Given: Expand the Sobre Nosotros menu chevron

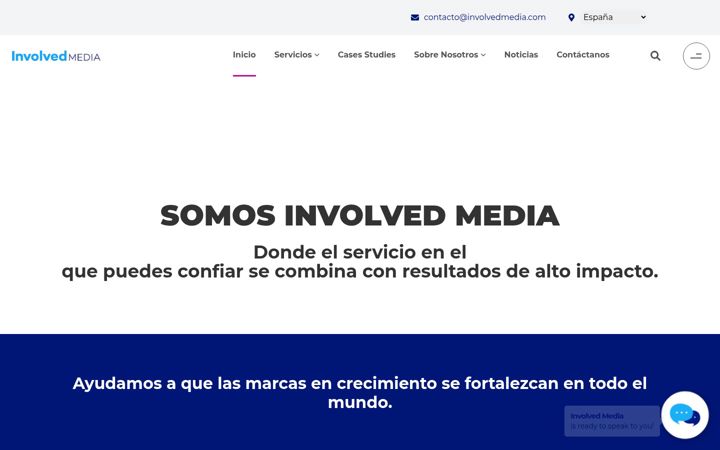Looking at the screenshot, I should click(483, 55).
